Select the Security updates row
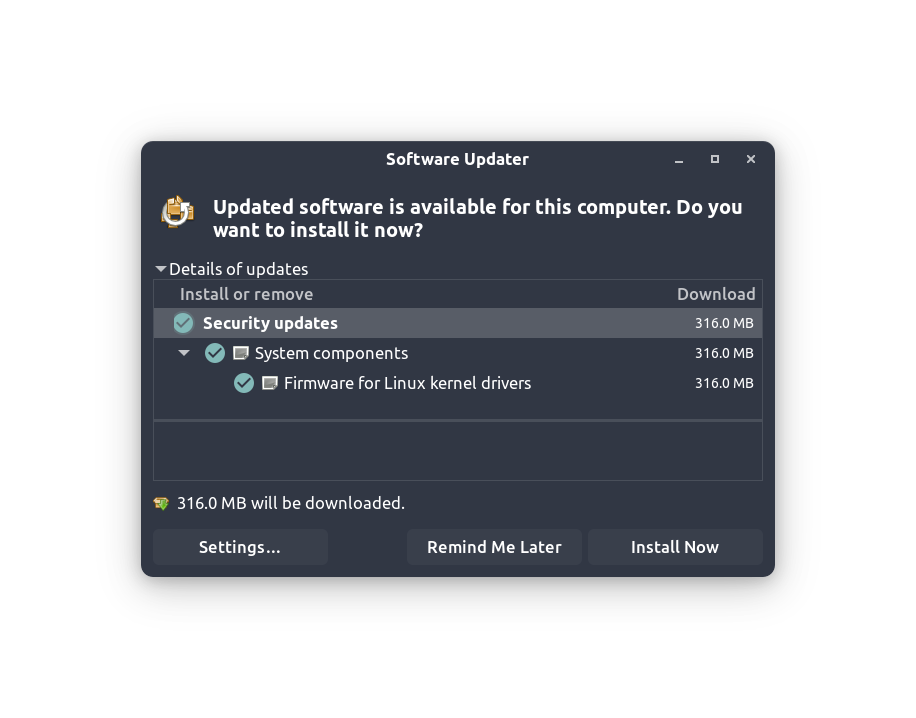 [450, 323]
